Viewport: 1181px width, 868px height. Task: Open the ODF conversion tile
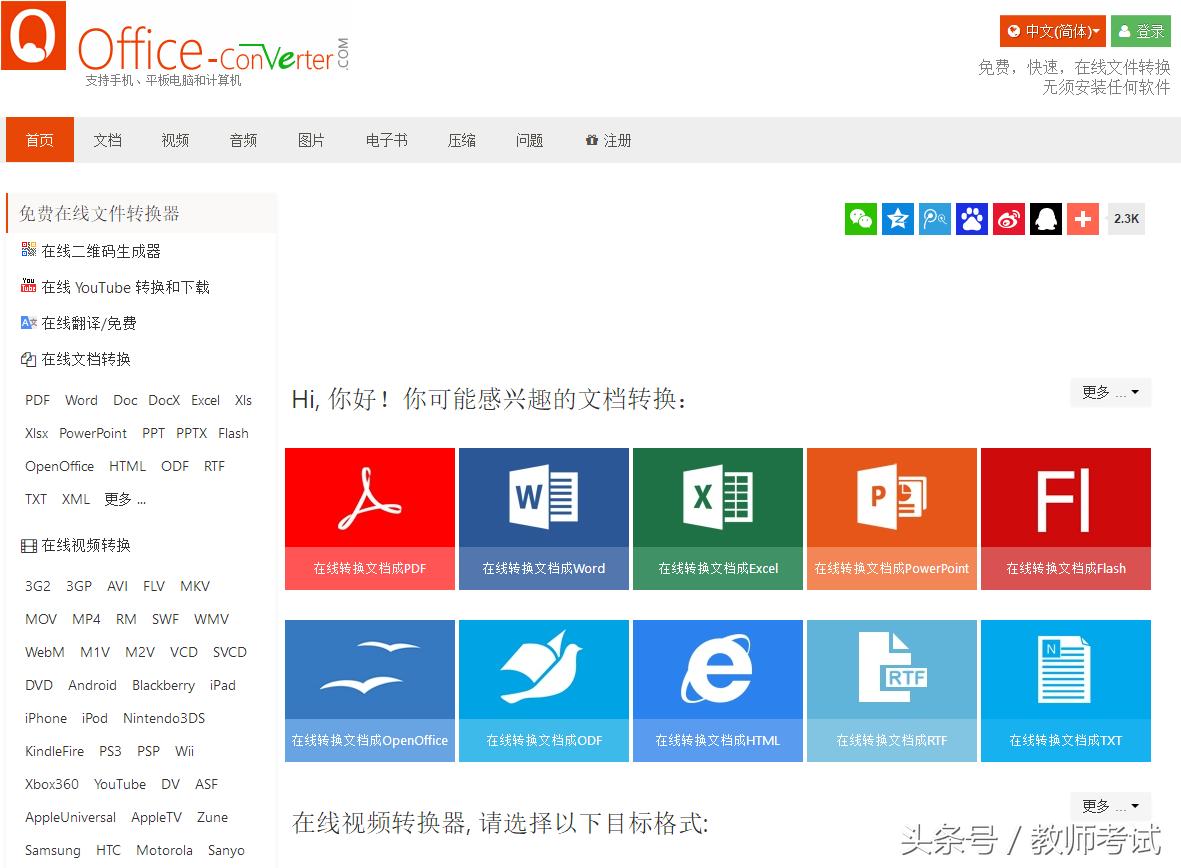pyautogui.click(x=544, y=691)
